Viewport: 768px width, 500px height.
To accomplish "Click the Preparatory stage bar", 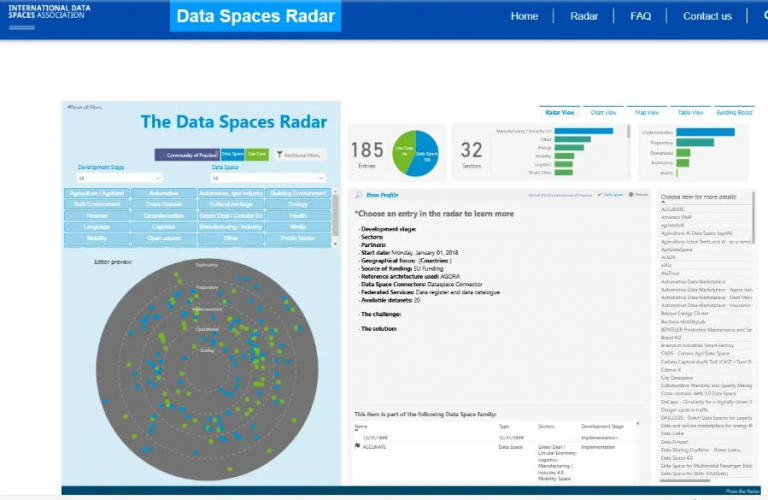I will pos(695,143).
